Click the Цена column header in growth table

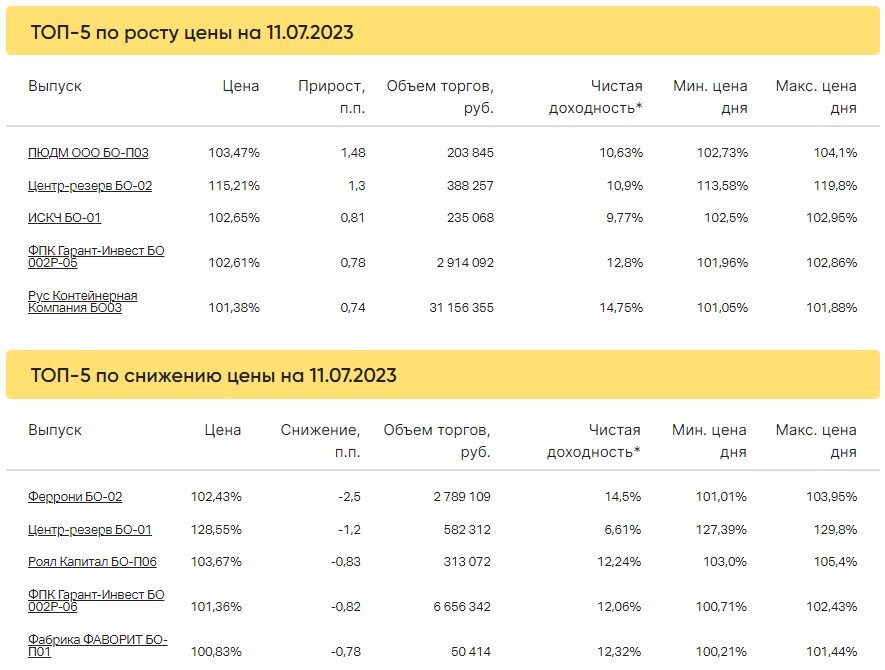point(240,86)
